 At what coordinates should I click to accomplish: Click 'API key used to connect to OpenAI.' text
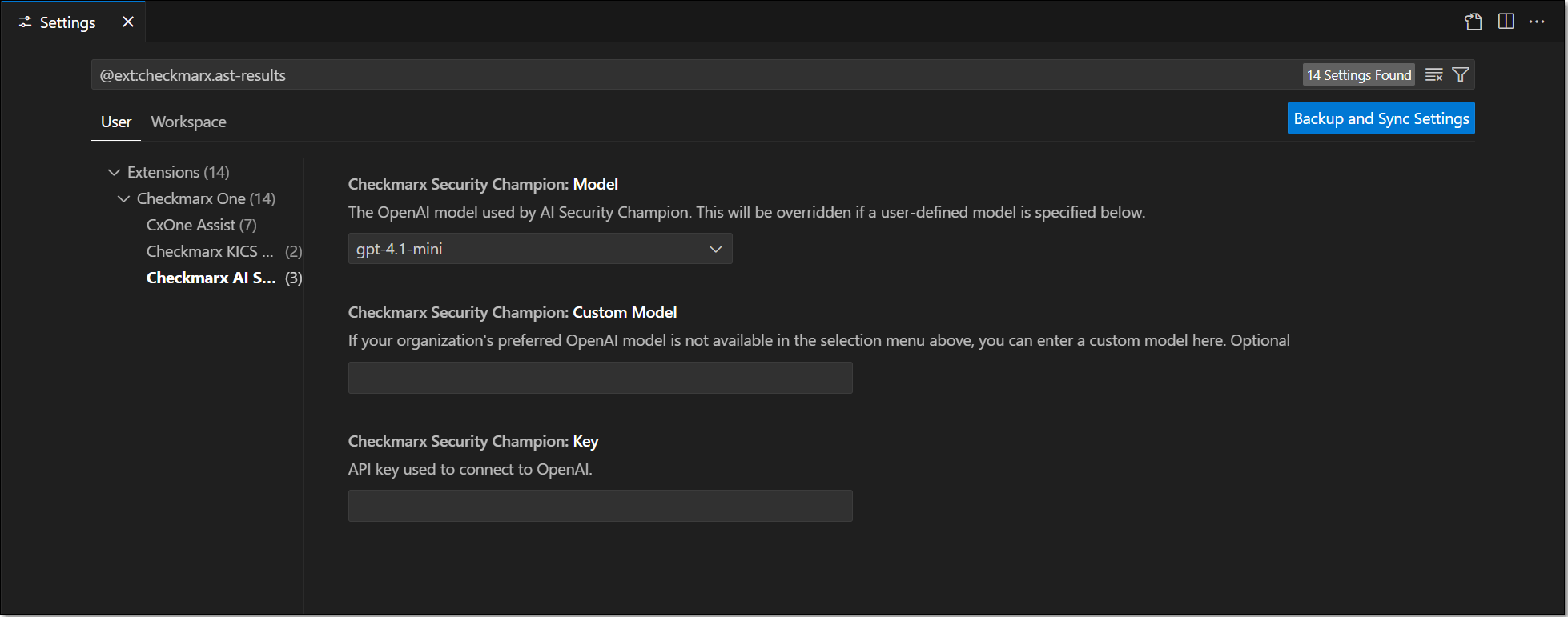(x=470, y=469)
